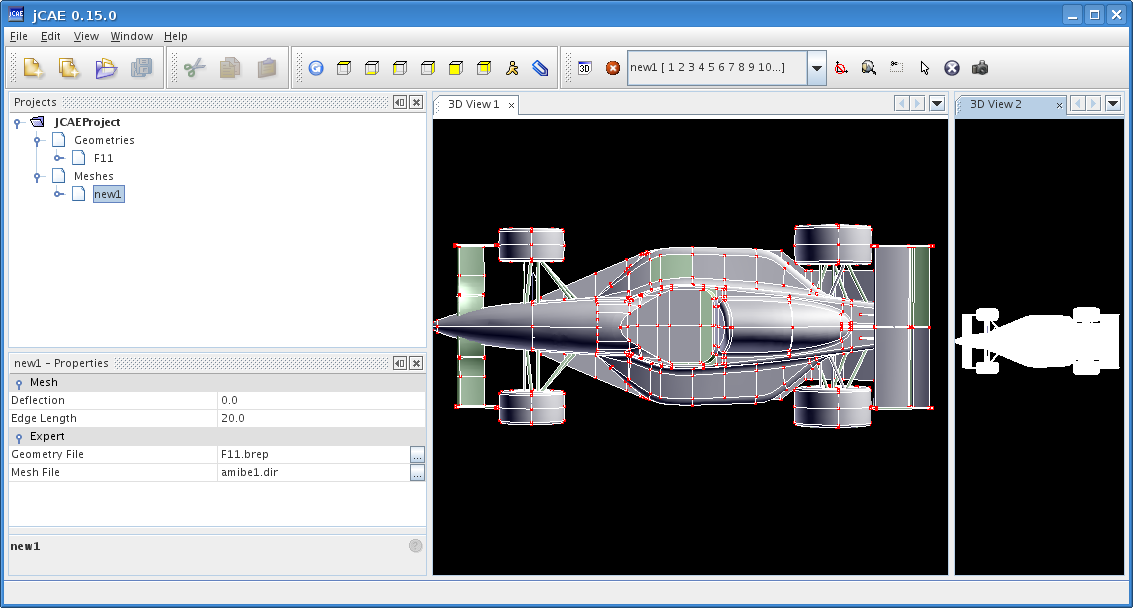
Task: Browse for Geometry File with ellipsis button
Action: (417, 455)
